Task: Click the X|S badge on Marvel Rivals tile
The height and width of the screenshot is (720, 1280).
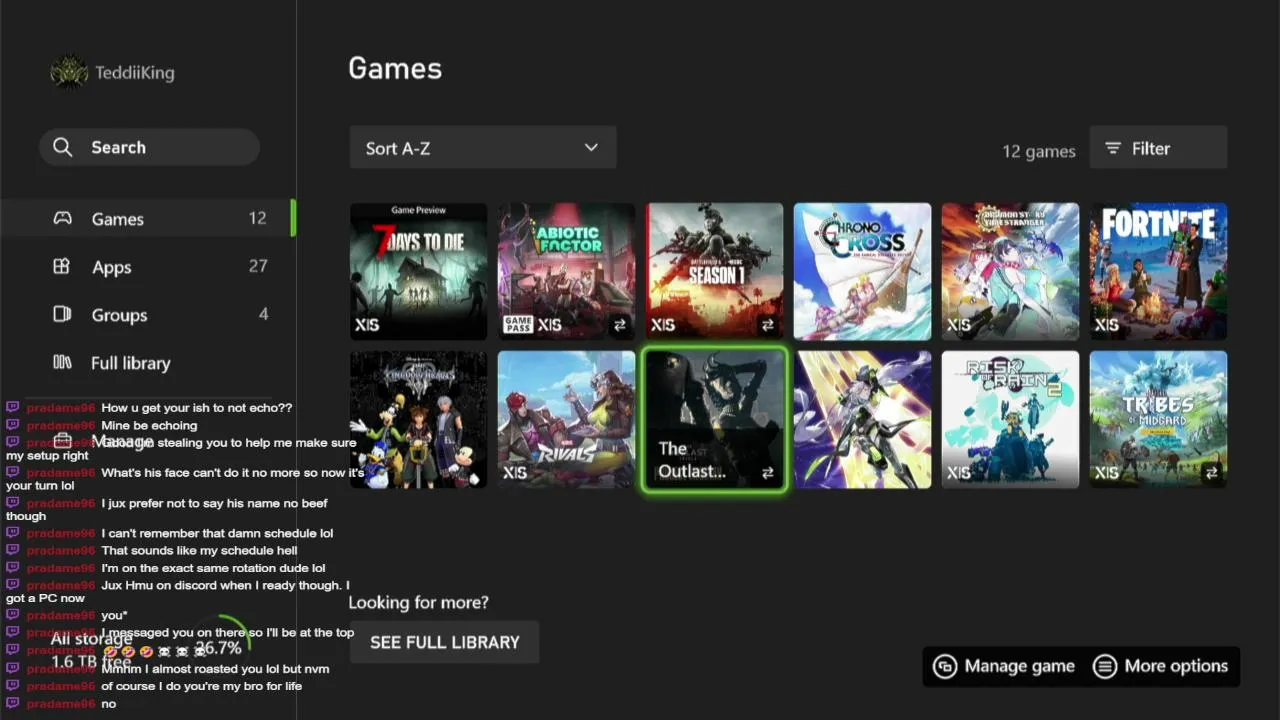Action: point(514,473)
